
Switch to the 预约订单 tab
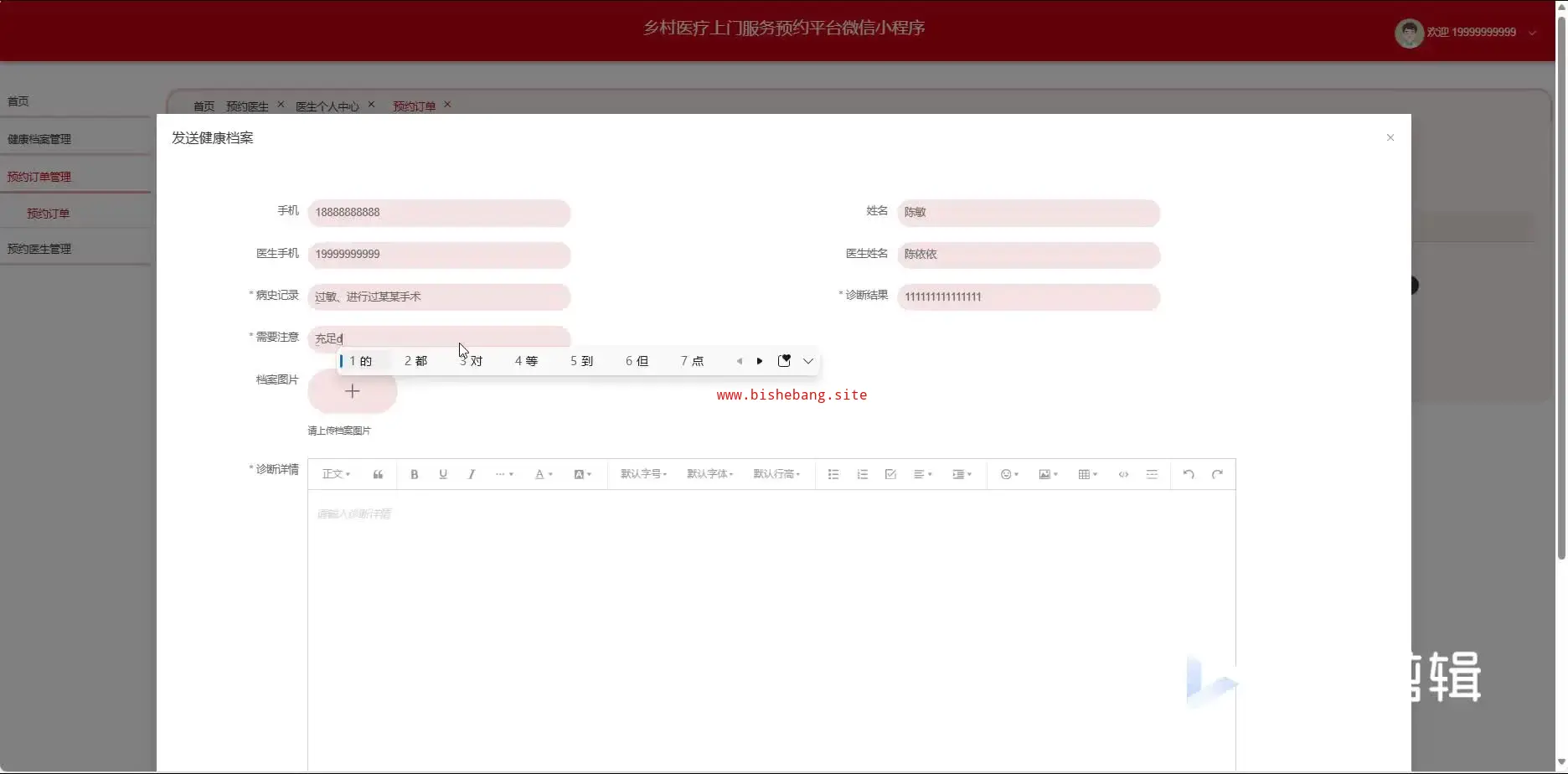tap(414, 106)
